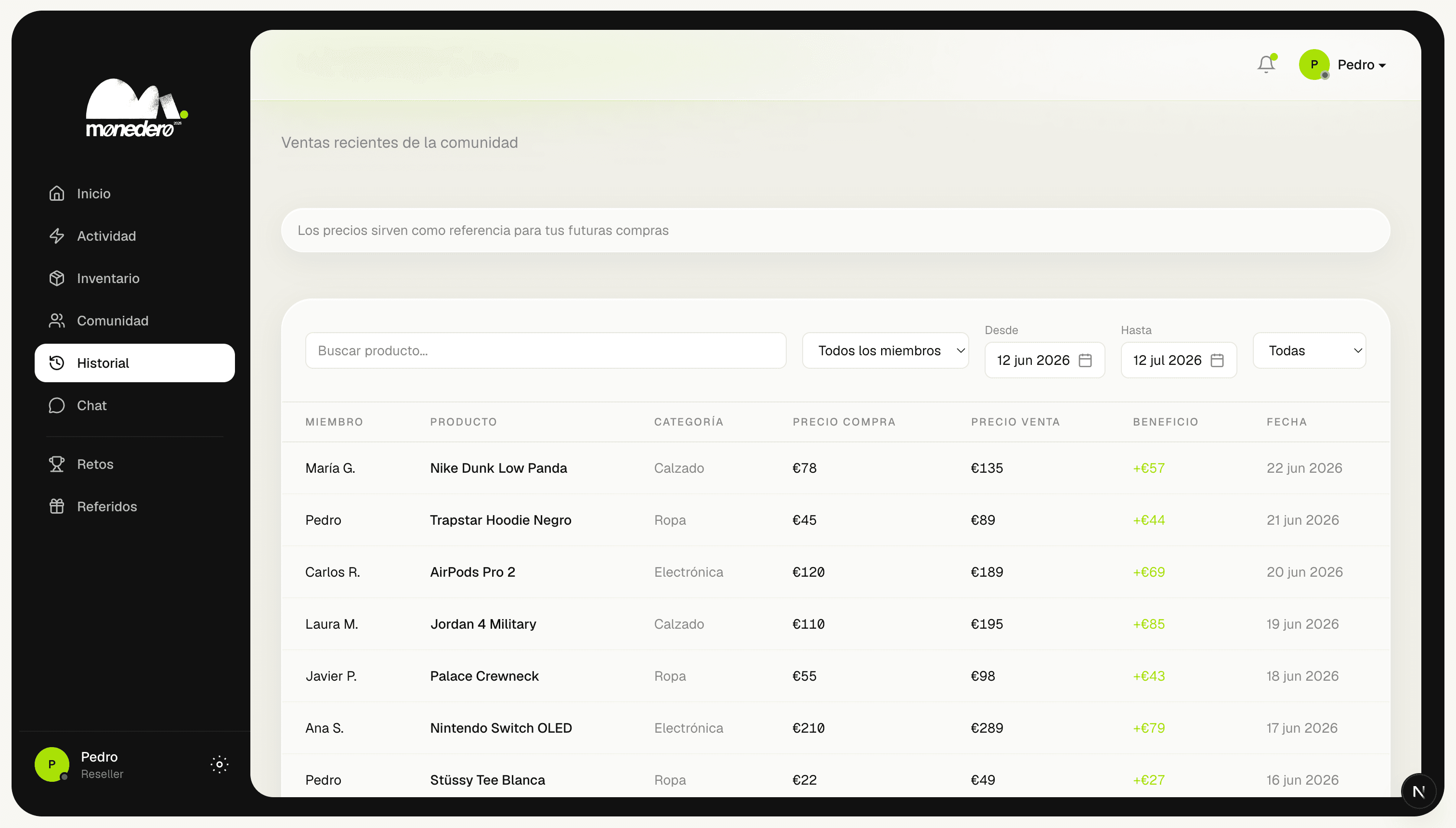
Task: Click the trophy icon beside Retos
Action: tap(57, 464)
